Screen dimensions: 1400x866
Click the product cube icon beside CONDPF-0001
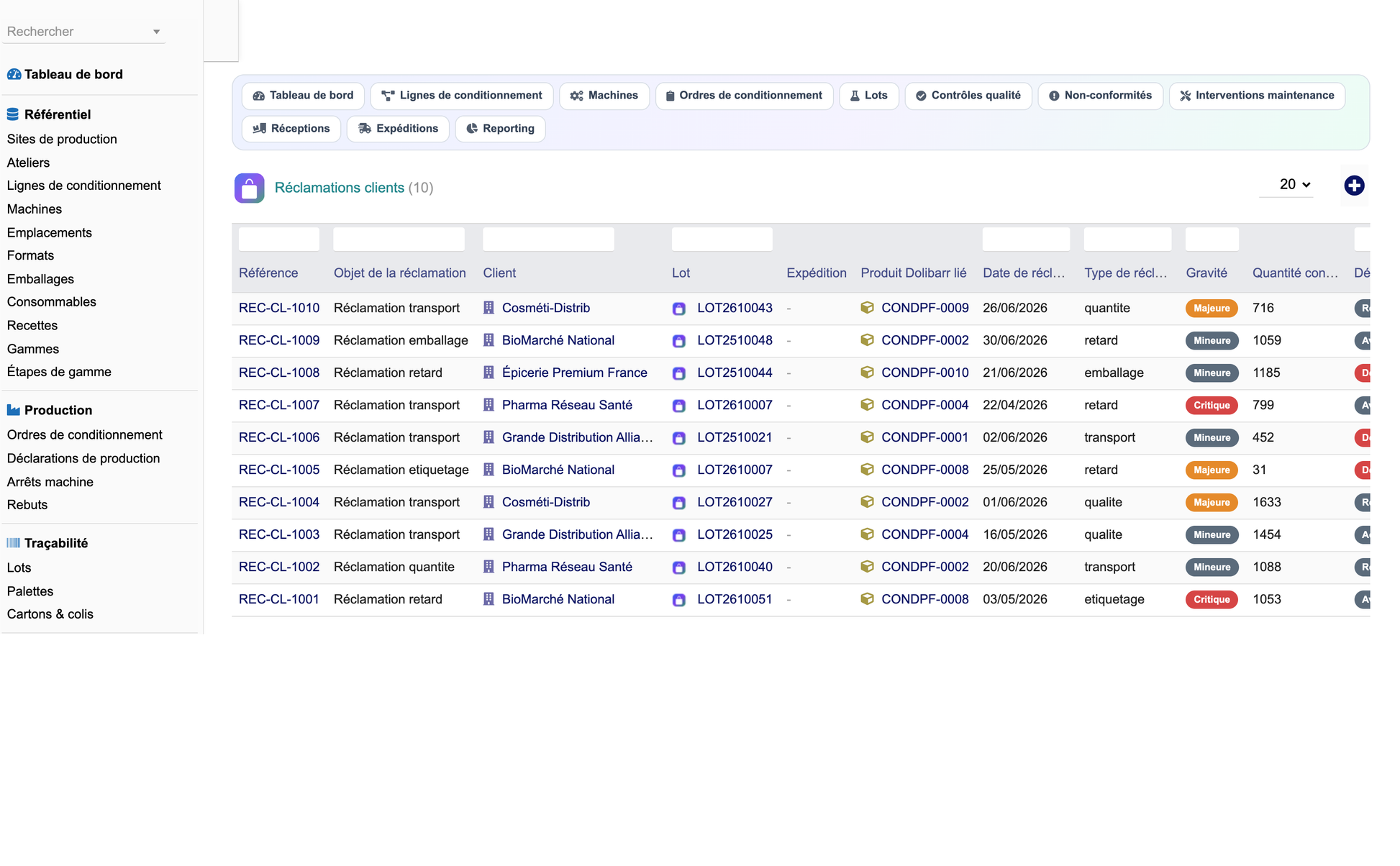pos(867,437)
